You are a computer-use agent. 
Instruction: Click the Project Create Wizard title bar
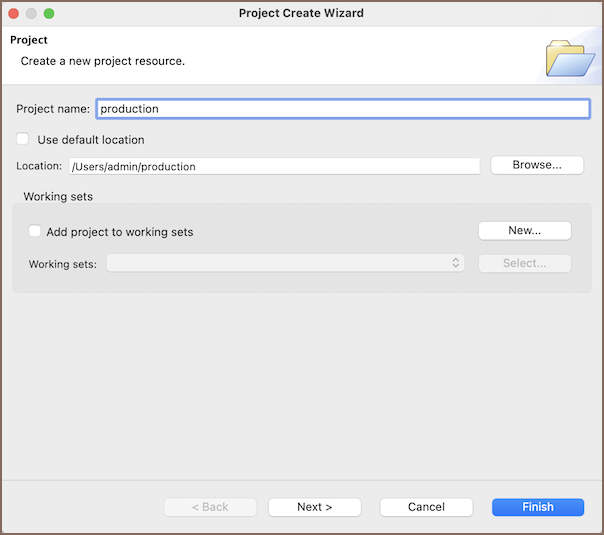click(301, 14)
